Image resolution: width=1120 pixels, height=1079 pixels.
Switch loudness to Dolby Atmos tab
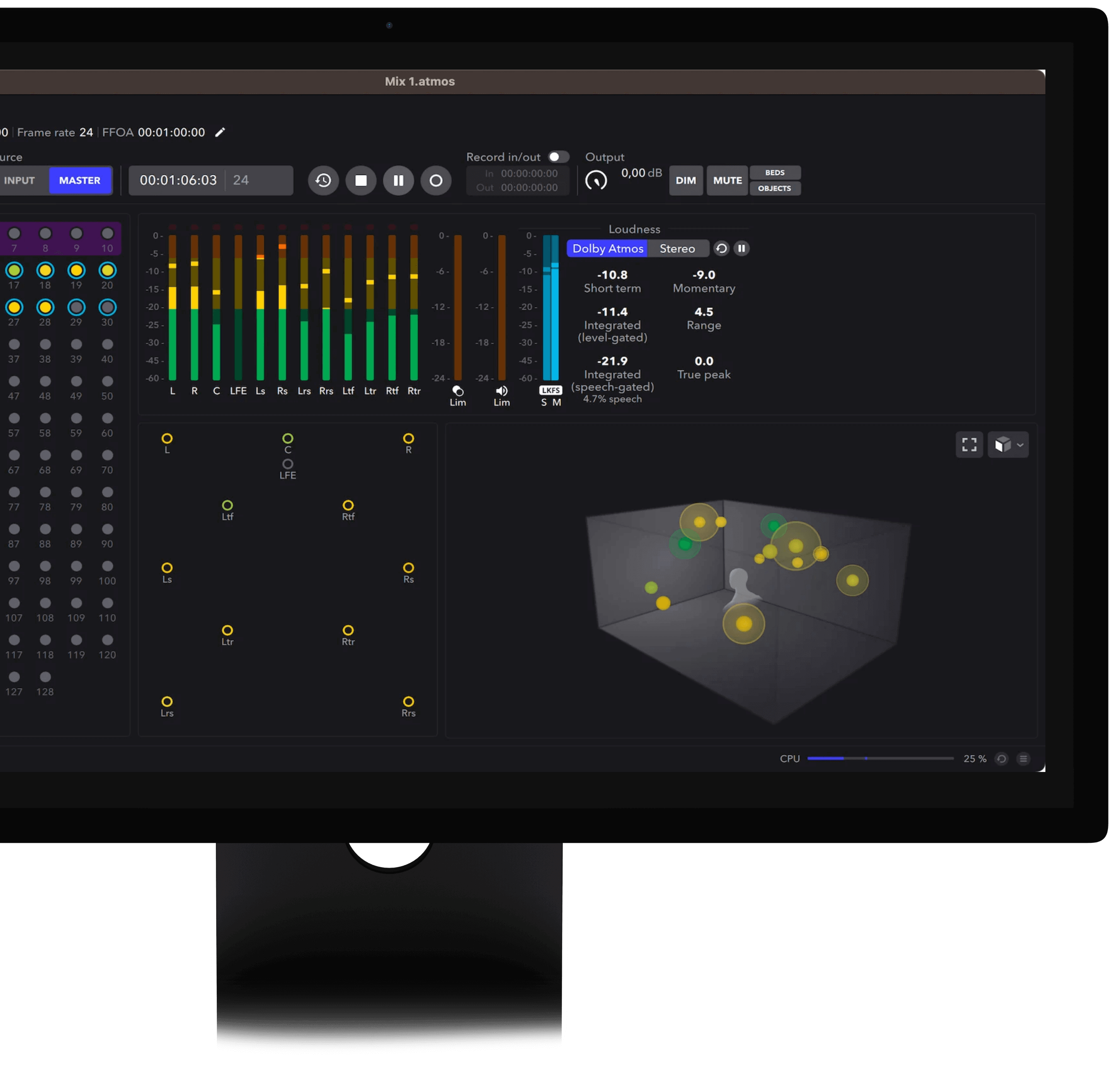pyautogui.click(x=607, y=249)
